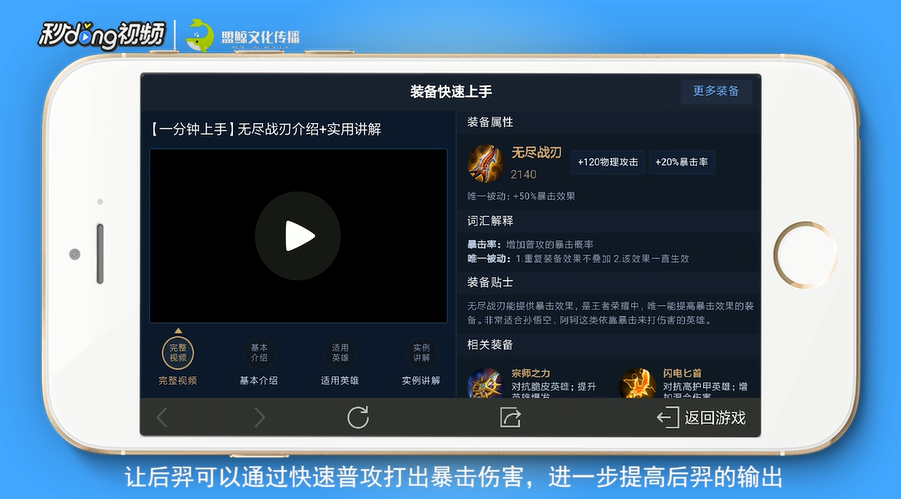This screenshot has height=499, width=901.
Task: Reload the page with refresh icon
Action: point(357,417)
